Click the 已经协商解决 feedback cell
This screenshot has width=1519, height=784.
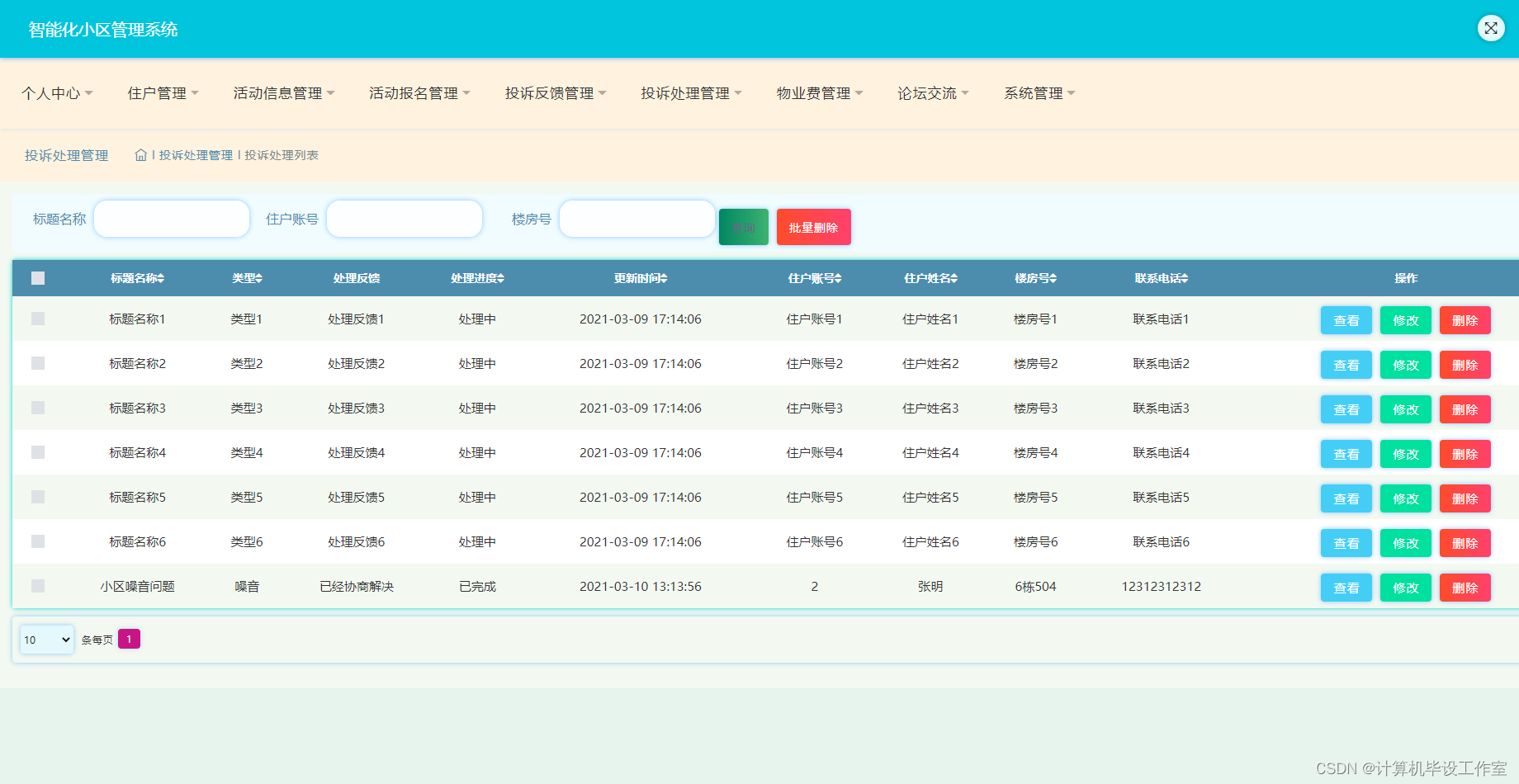[x=357, y=587]
